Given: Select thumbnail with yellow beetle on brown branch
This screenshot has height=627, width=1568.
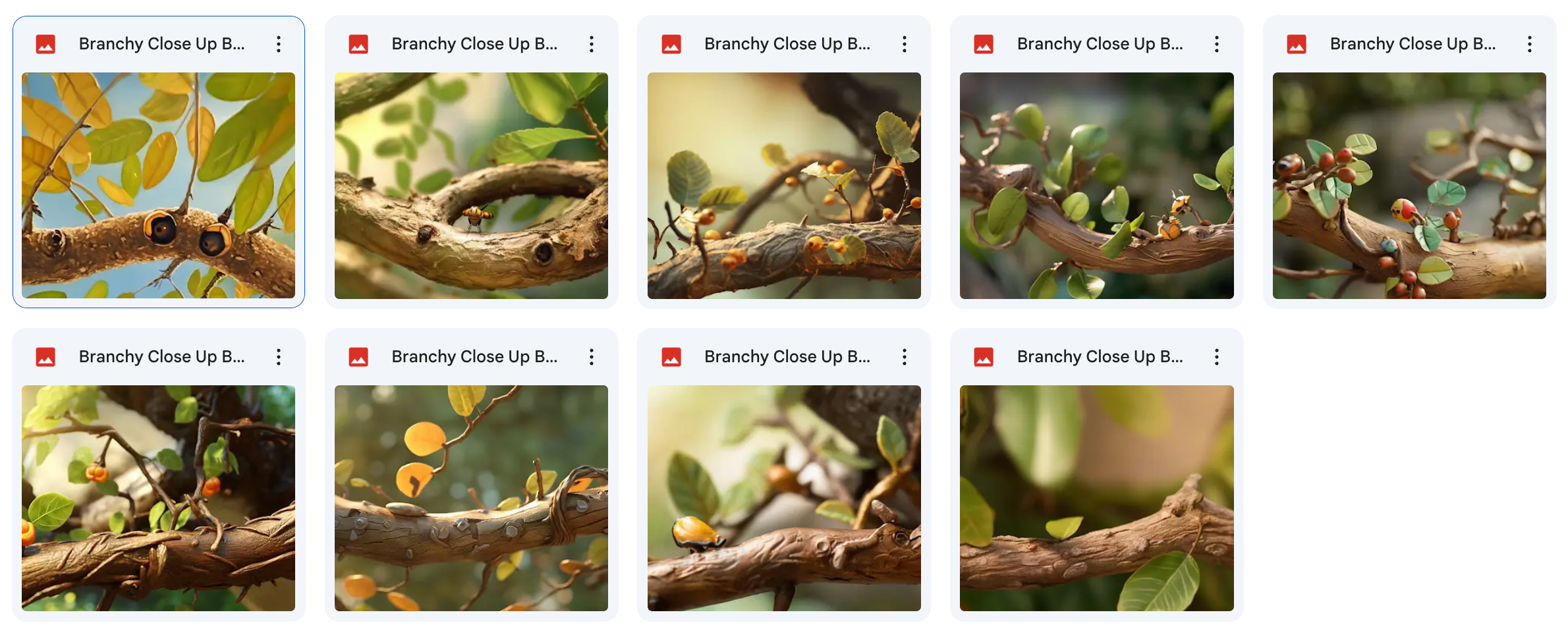Looking at the screenshot, I should (x=784, y=499).
